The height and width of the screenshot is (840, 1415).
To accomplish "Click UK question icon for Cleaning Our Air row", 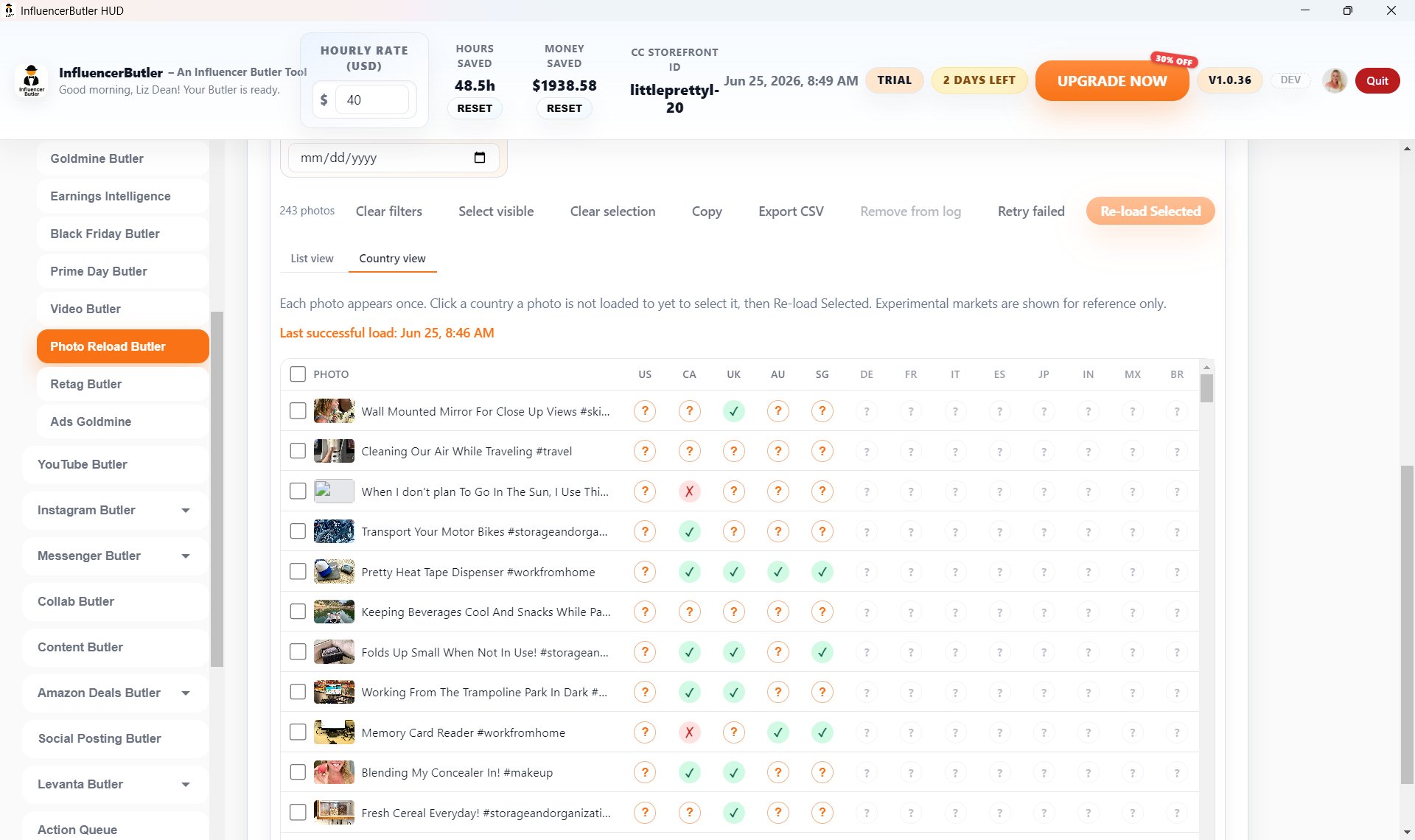I will [733, 451].
